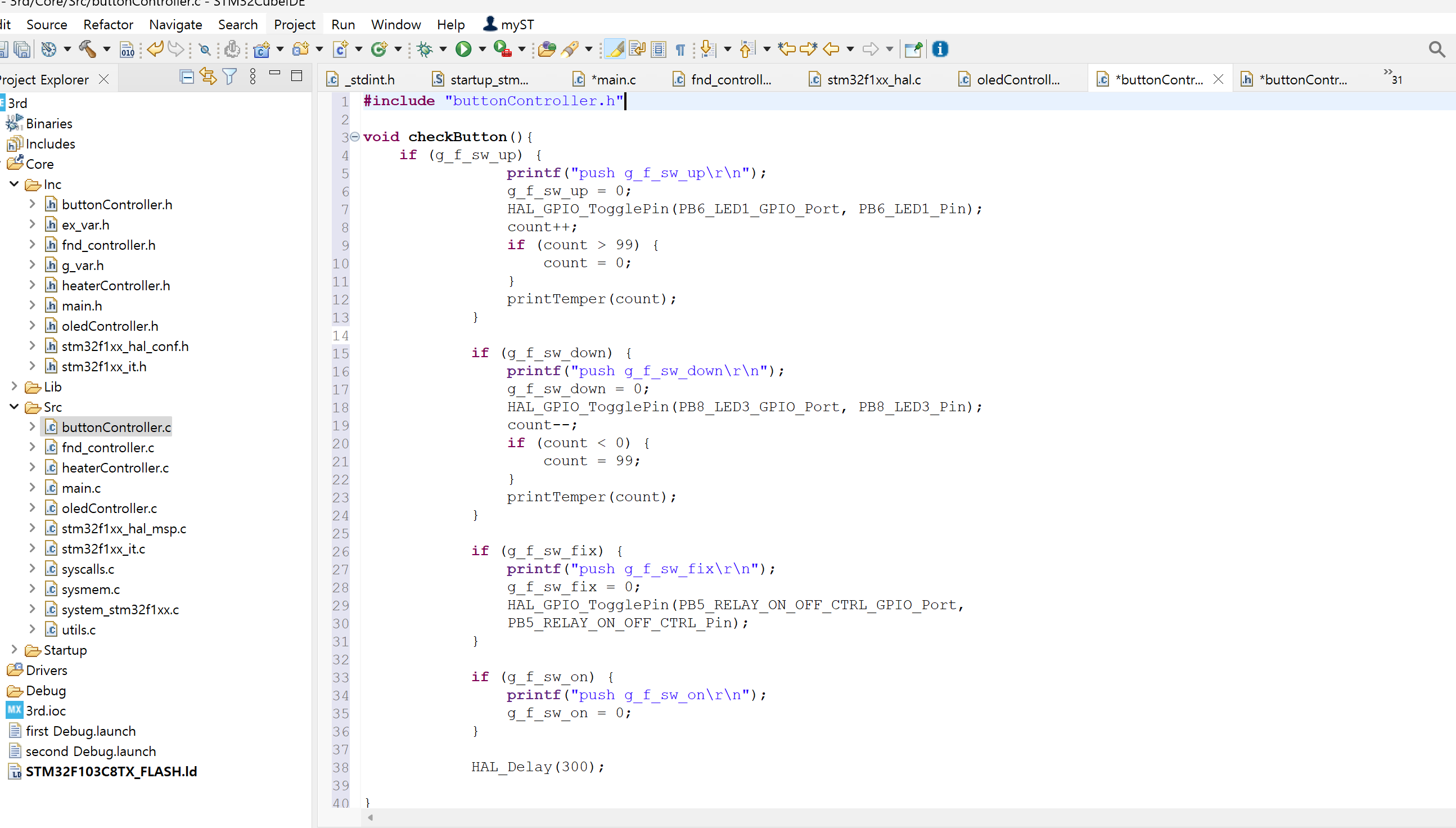Open the toolbar search magnifier
This screenshot has width=1456, height=828.
[x=1437, y=49]
